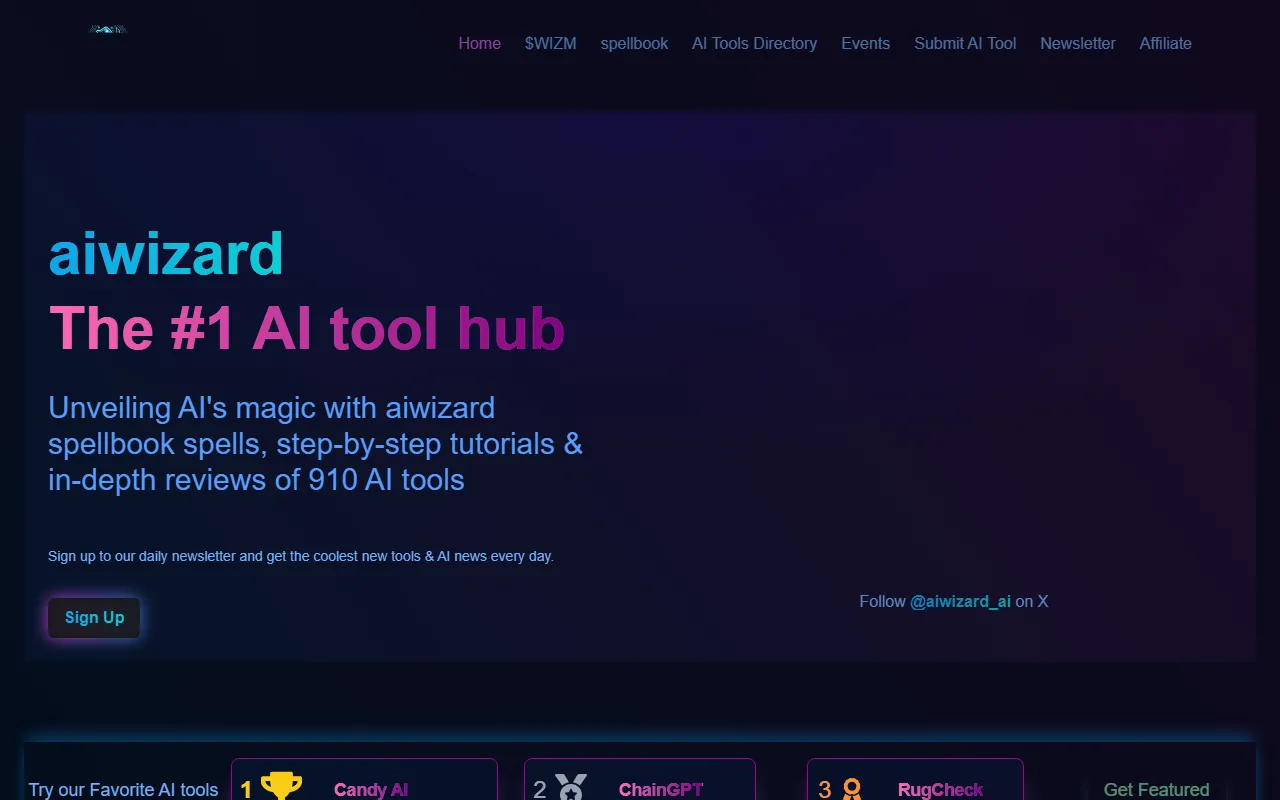
Task: Open the spellbook nav link
Action: click(634, 43)
